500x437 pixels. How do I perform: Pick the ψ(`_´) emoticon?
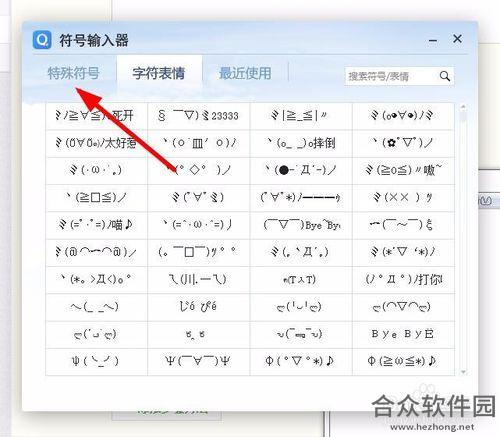click(x=96, y=362)
